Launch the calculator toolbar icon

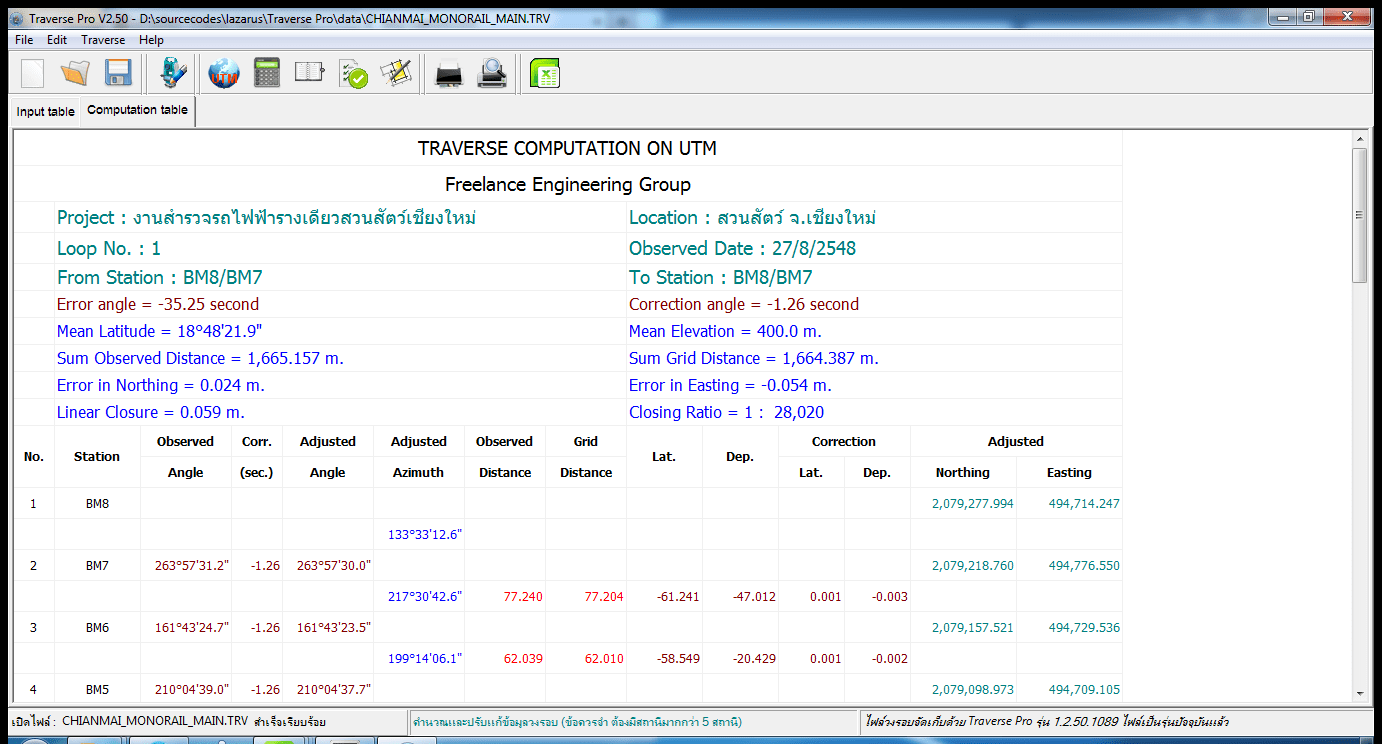(x=267, y=74)
